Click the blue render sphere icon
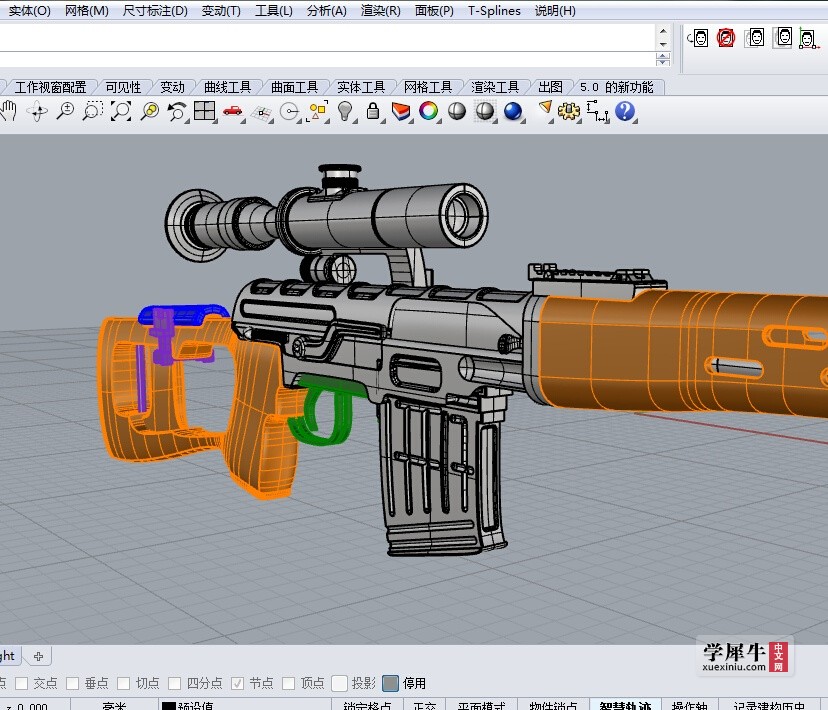The height and width of the screenshot is (710, 828). (x=513, y=111)
